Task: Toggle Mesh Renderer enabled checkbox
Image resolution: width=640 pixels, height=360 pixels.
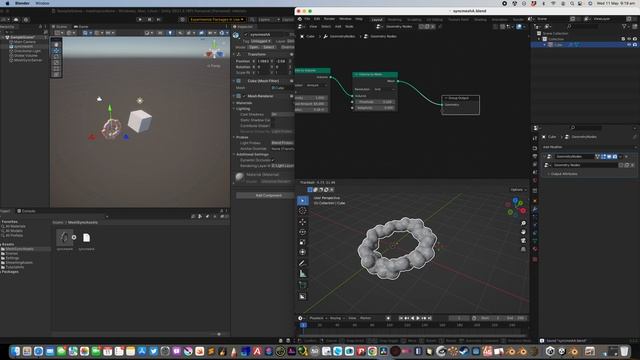Action: tap(244, 96)
